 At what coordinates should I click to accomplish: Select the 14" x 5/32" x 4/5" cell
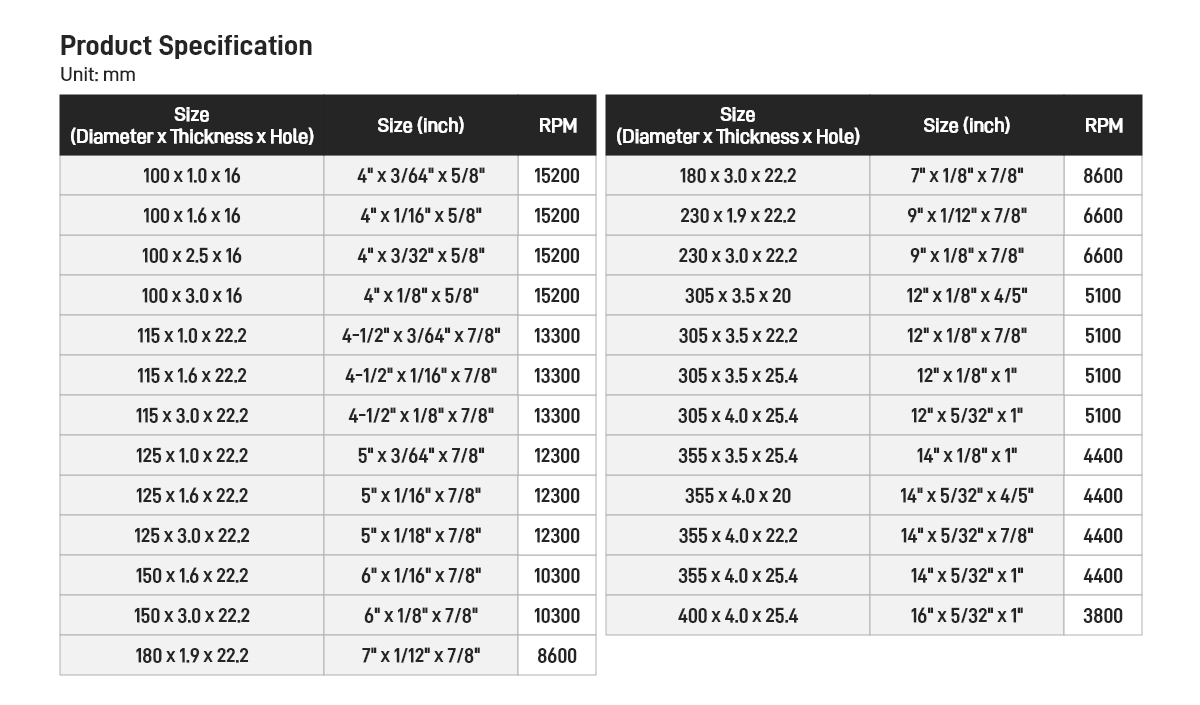pos(966,496)
